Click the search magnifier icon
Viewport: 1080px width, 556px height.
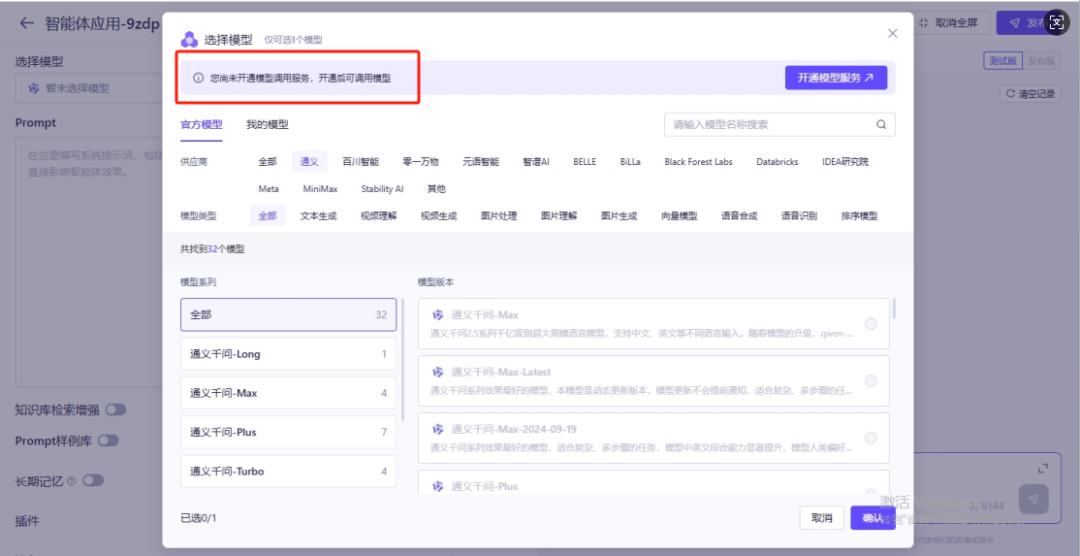point(881,125)
